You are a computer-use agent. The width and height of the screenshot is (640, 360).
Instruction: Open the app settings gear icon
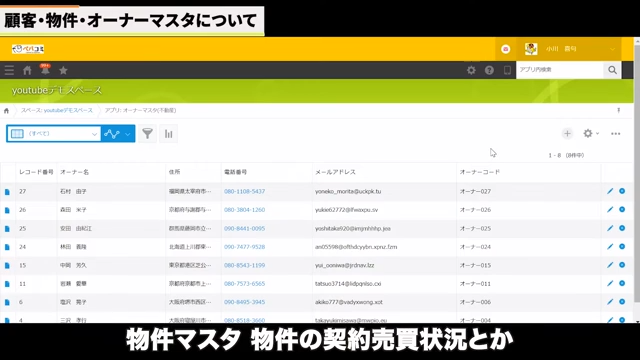coord(588,133)
